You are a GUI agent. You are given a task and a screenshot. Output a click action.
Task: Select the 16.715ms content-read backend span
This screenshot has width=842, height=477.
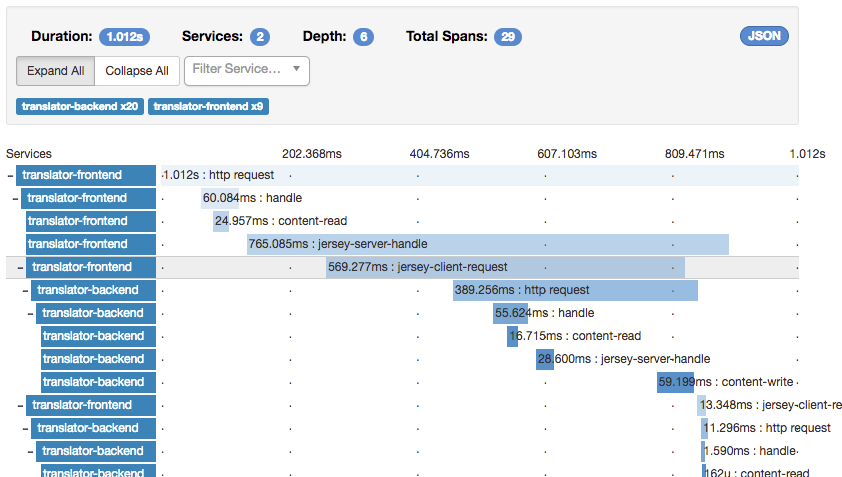(512, 336)
